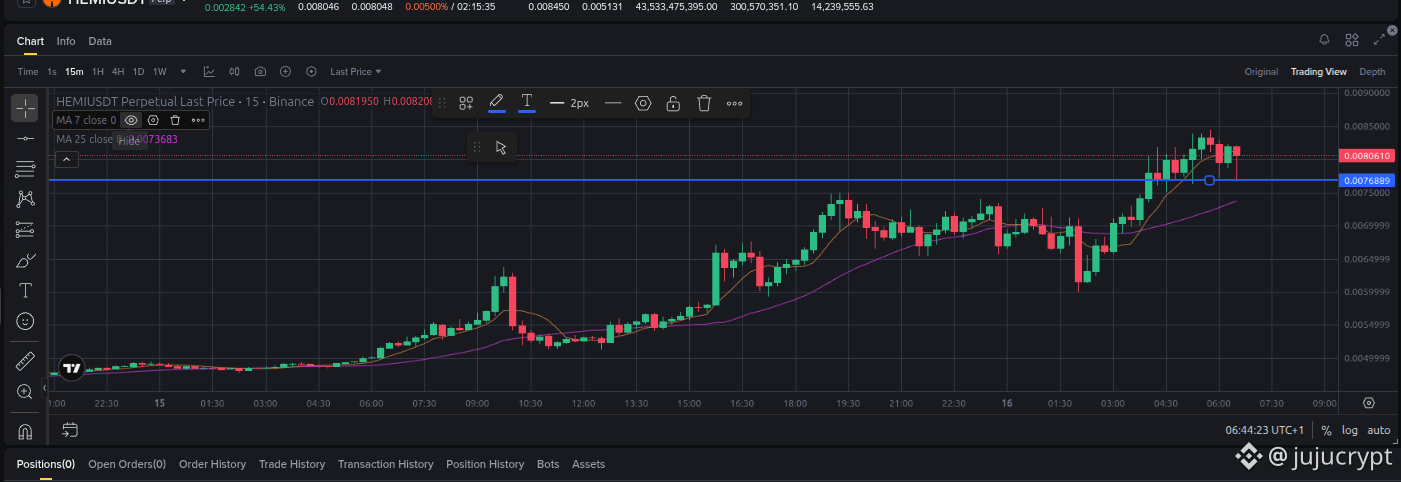Open the Chart tab
The height and width of the screenshot is (482, 1401).
(x=30, y=41)
